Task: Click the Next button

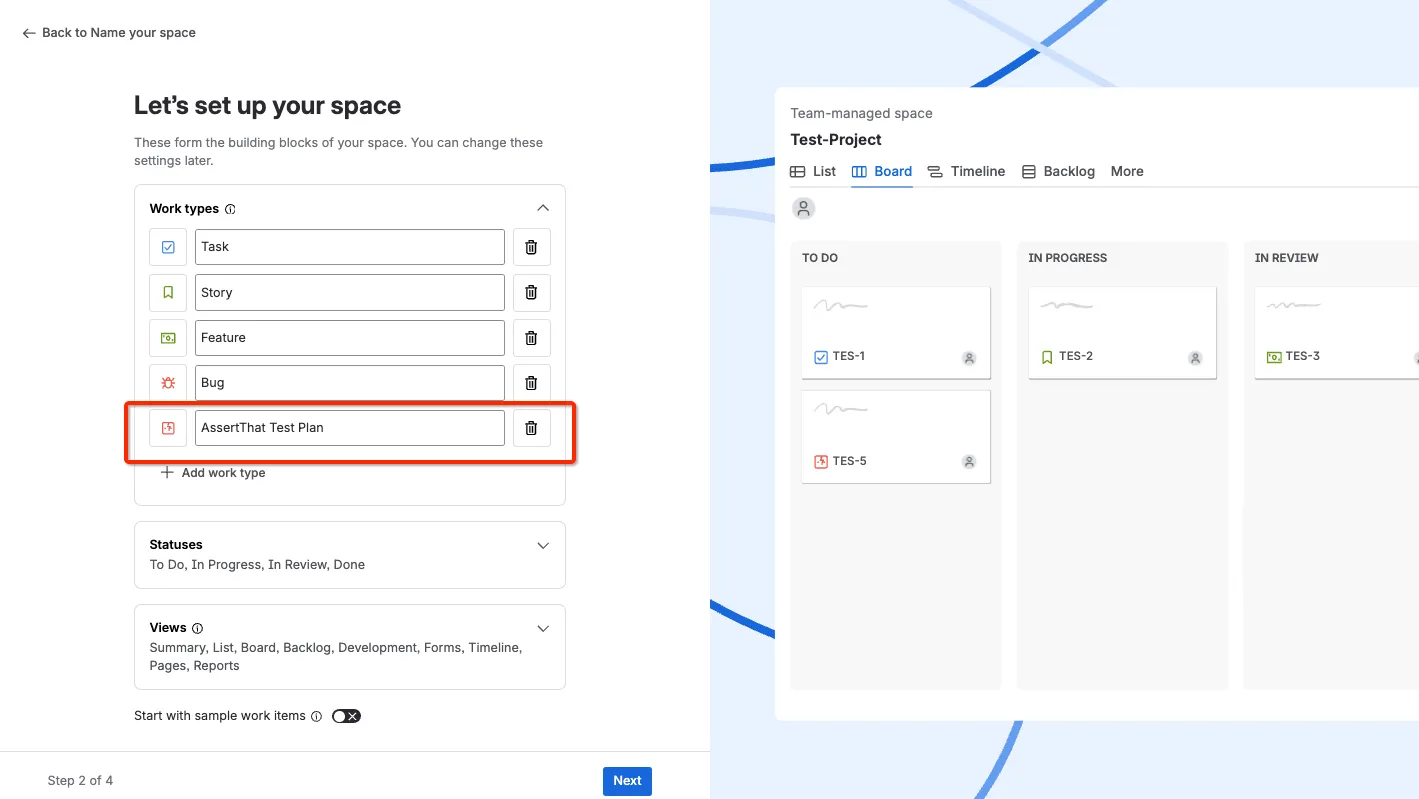Action: (627, 781)
